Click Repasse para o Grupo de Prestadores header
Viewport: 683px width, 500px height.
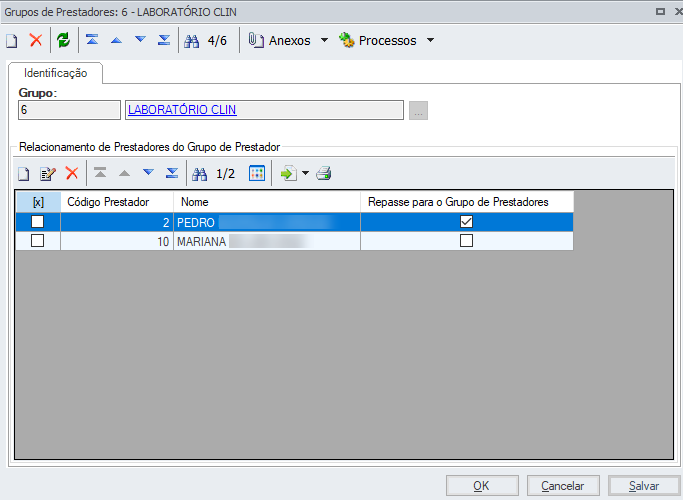(x=467, y=202)
